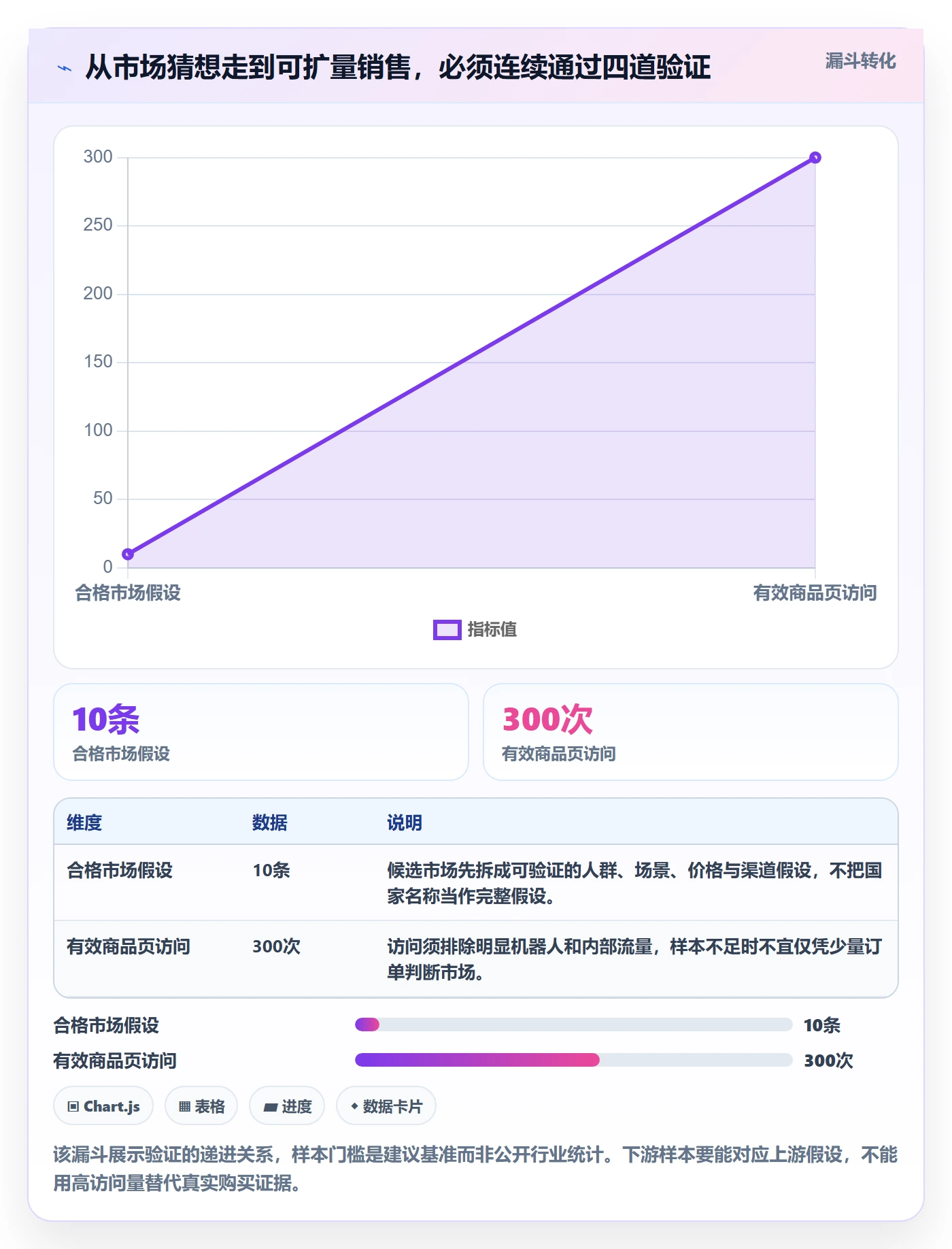Click the 有效商品页访问 progress bar
Image resolution: width=952 pixels, height=1249 pixels.
(x=573, y=1060)
